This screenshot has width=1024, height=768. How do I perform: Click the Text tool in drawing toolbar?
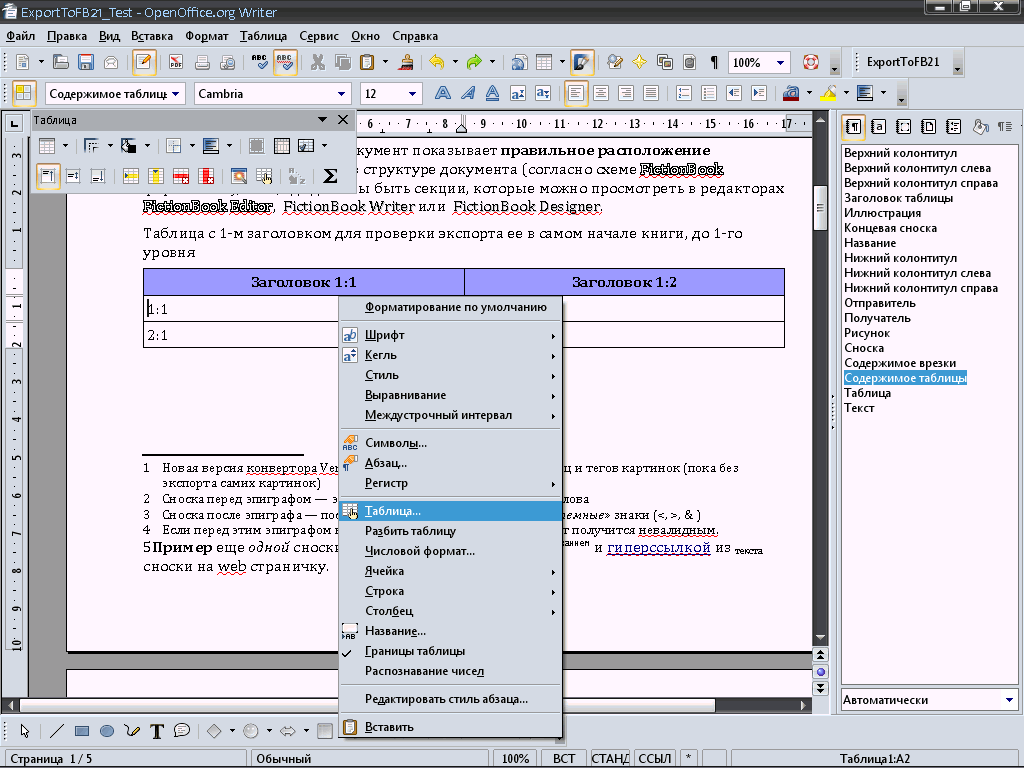tap(157, 731)
